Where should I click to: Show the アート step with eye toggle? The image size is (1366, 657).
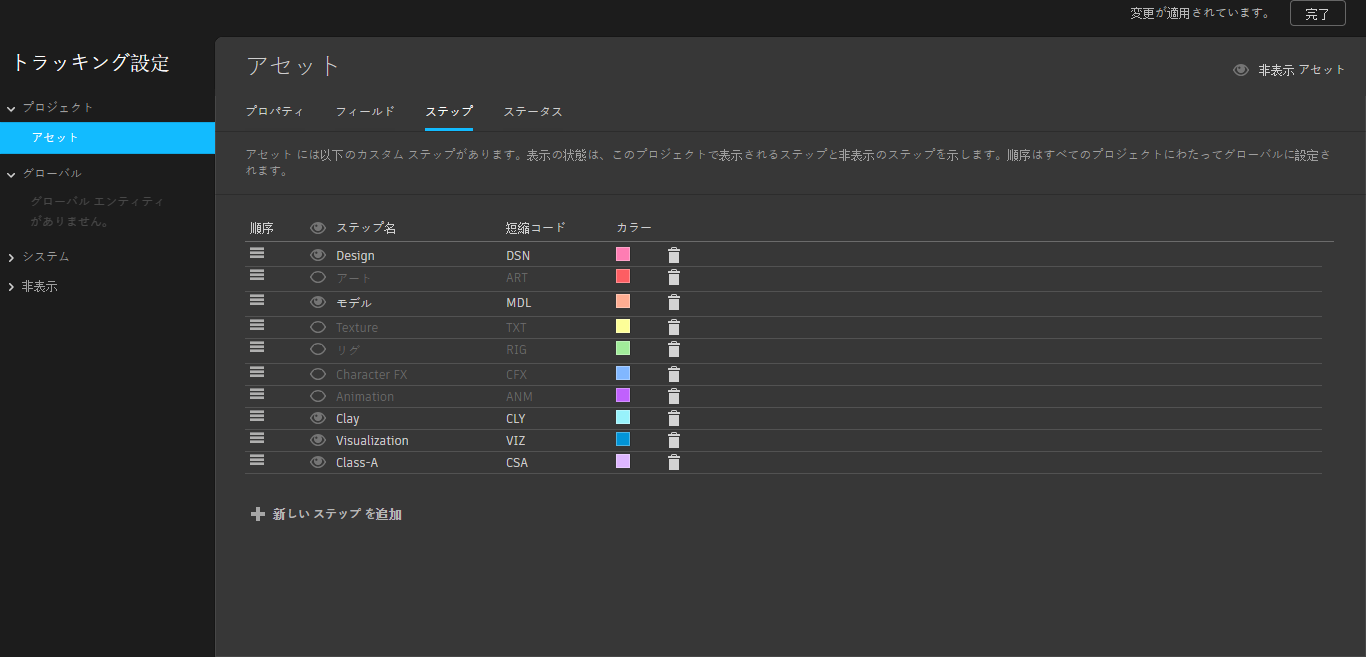click(318, 277)
